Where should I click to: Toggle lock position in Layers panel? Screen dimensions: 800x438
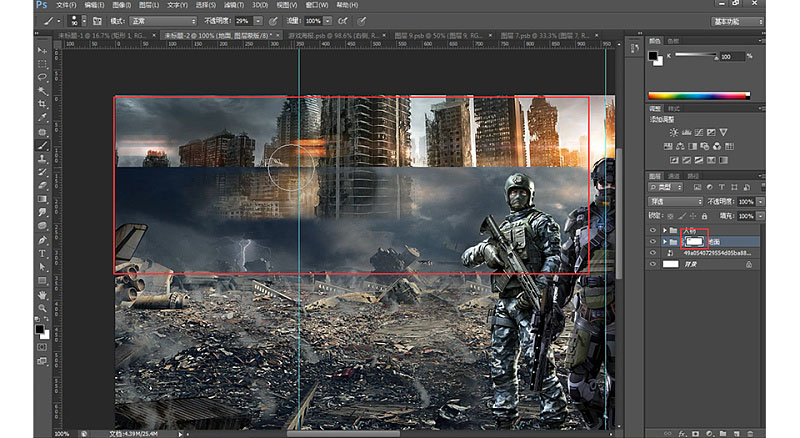coord(693,216)
